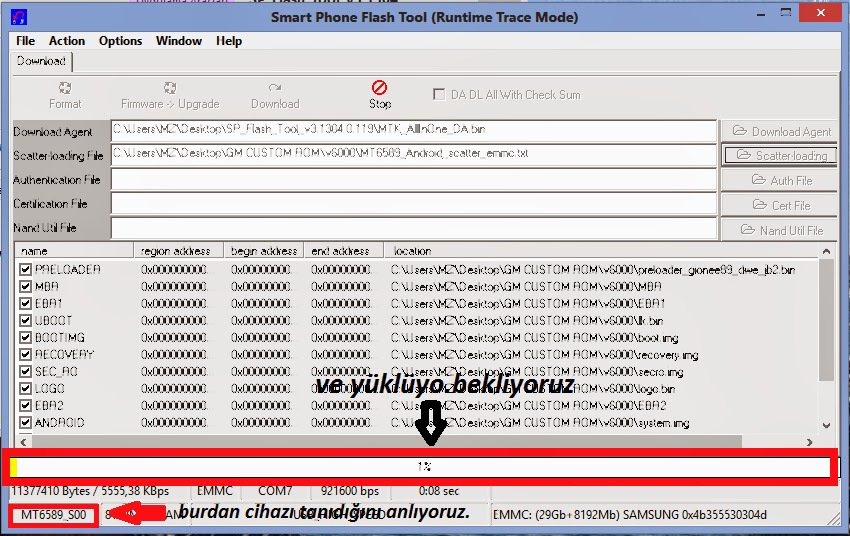Click the Authentication File input field
Screen dimensions: 850x536
pos(414,180)
